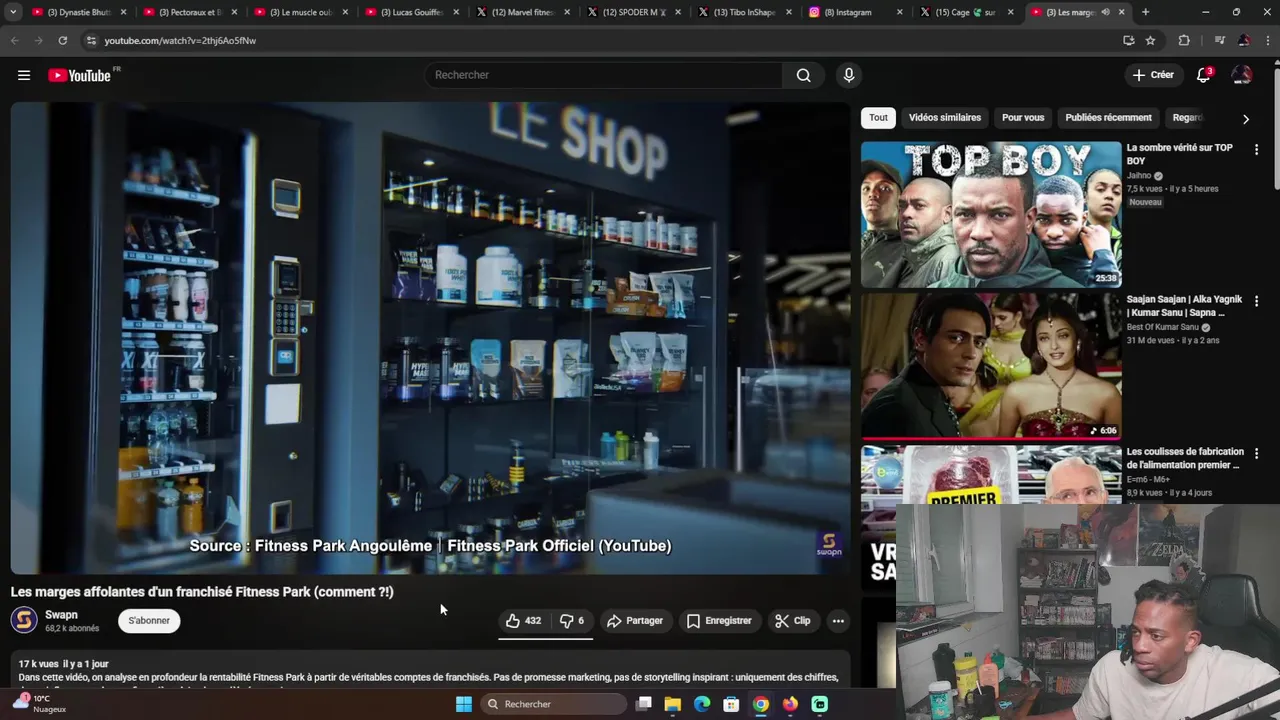Switch to the SPODER M tab
The width and height of the screenshot is (1280, 720).
632,12
